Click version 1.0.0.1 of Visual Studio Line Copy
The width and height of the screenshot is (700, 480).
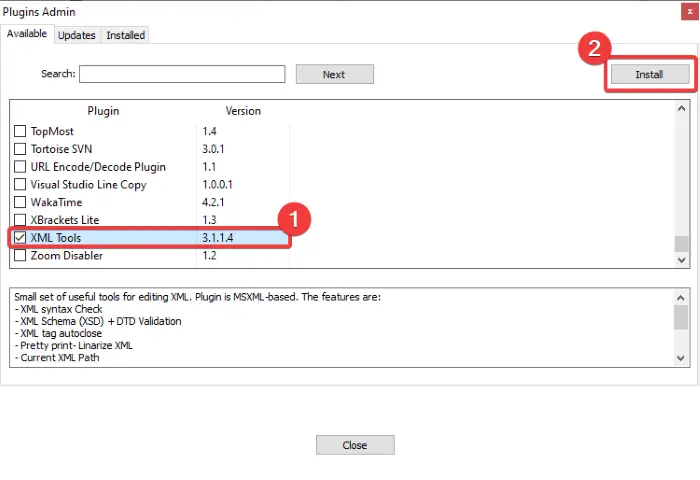tap(217, 184)
